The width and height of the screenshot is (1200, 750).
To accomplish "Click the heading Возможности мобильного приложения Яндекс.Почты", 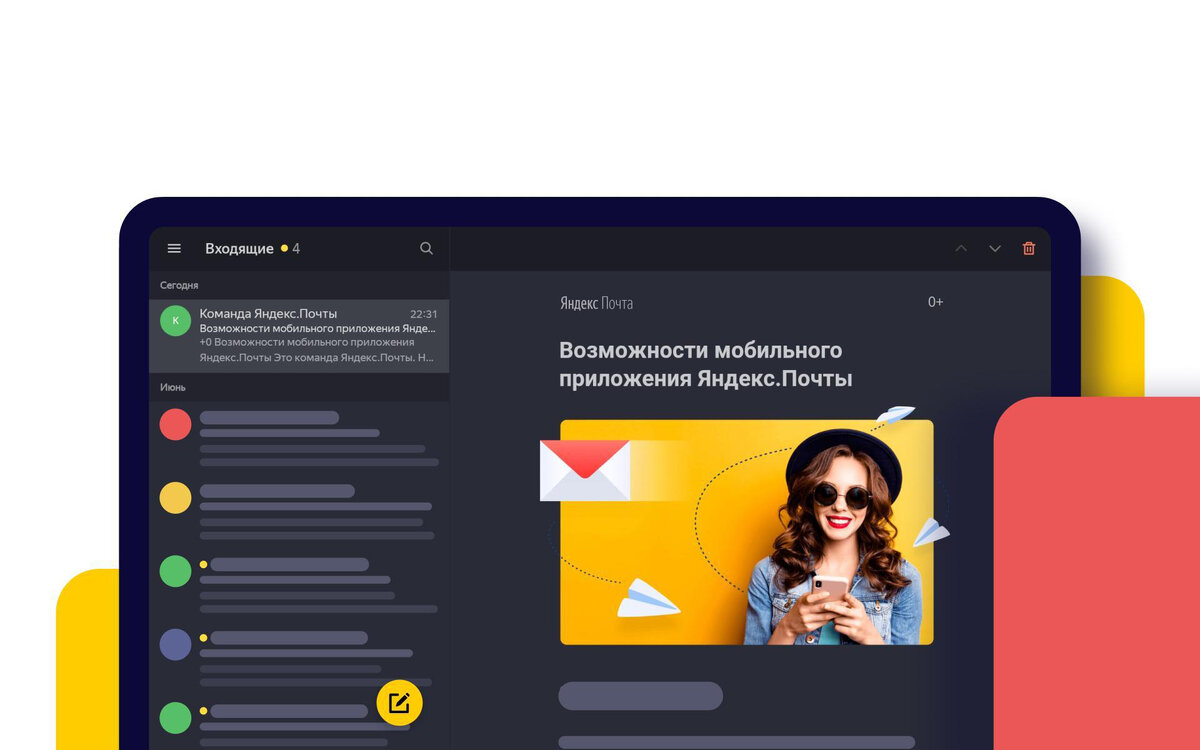I will point(705,365).
